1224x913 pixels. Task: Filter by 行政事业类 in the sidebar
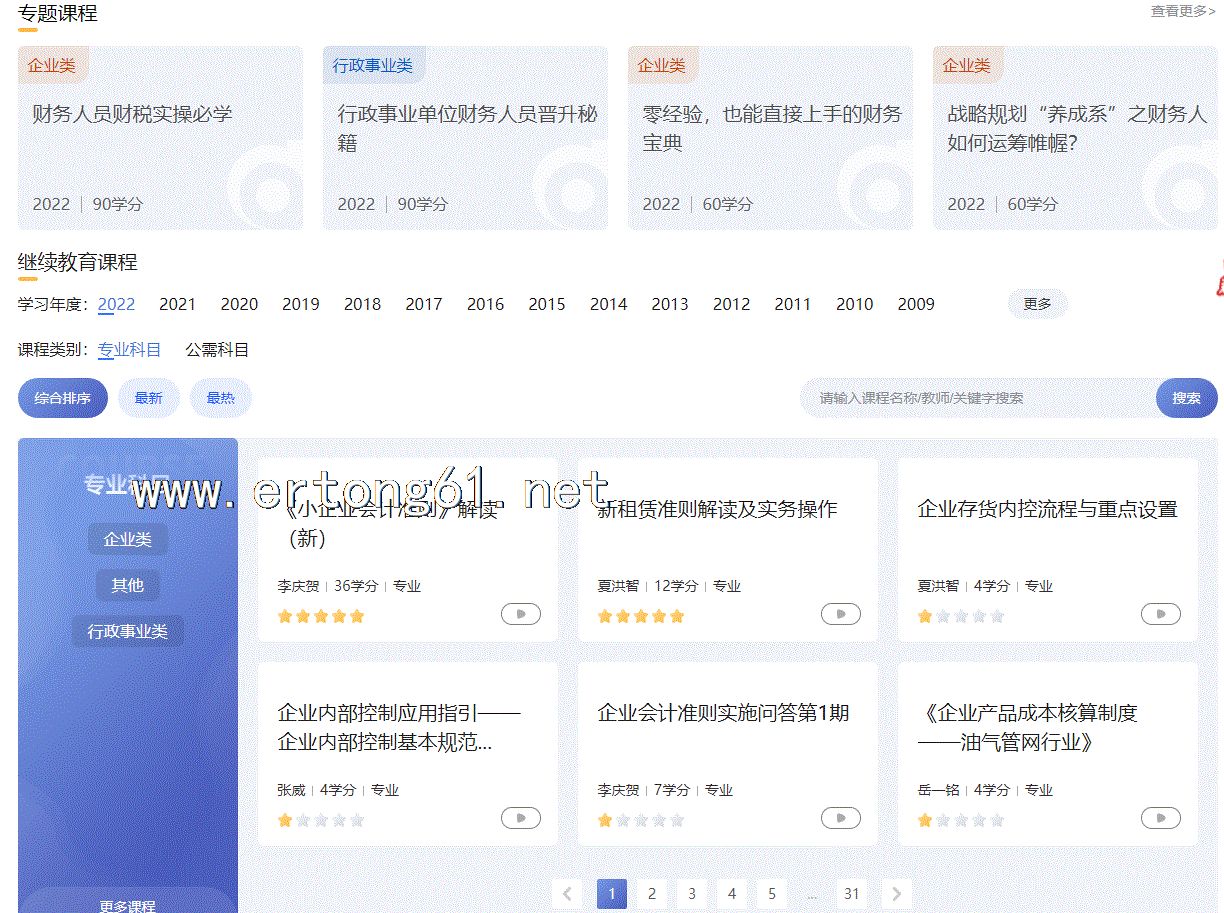tap(127, 631)
